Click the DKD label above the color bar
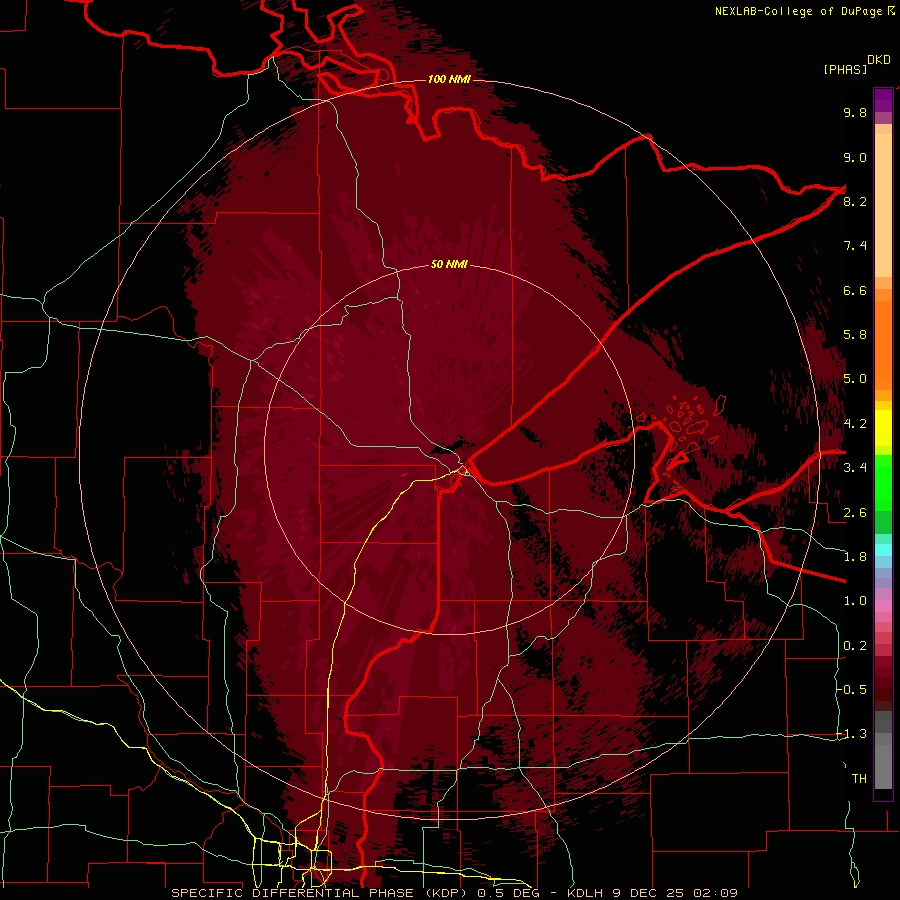 [x=878, y=60]
